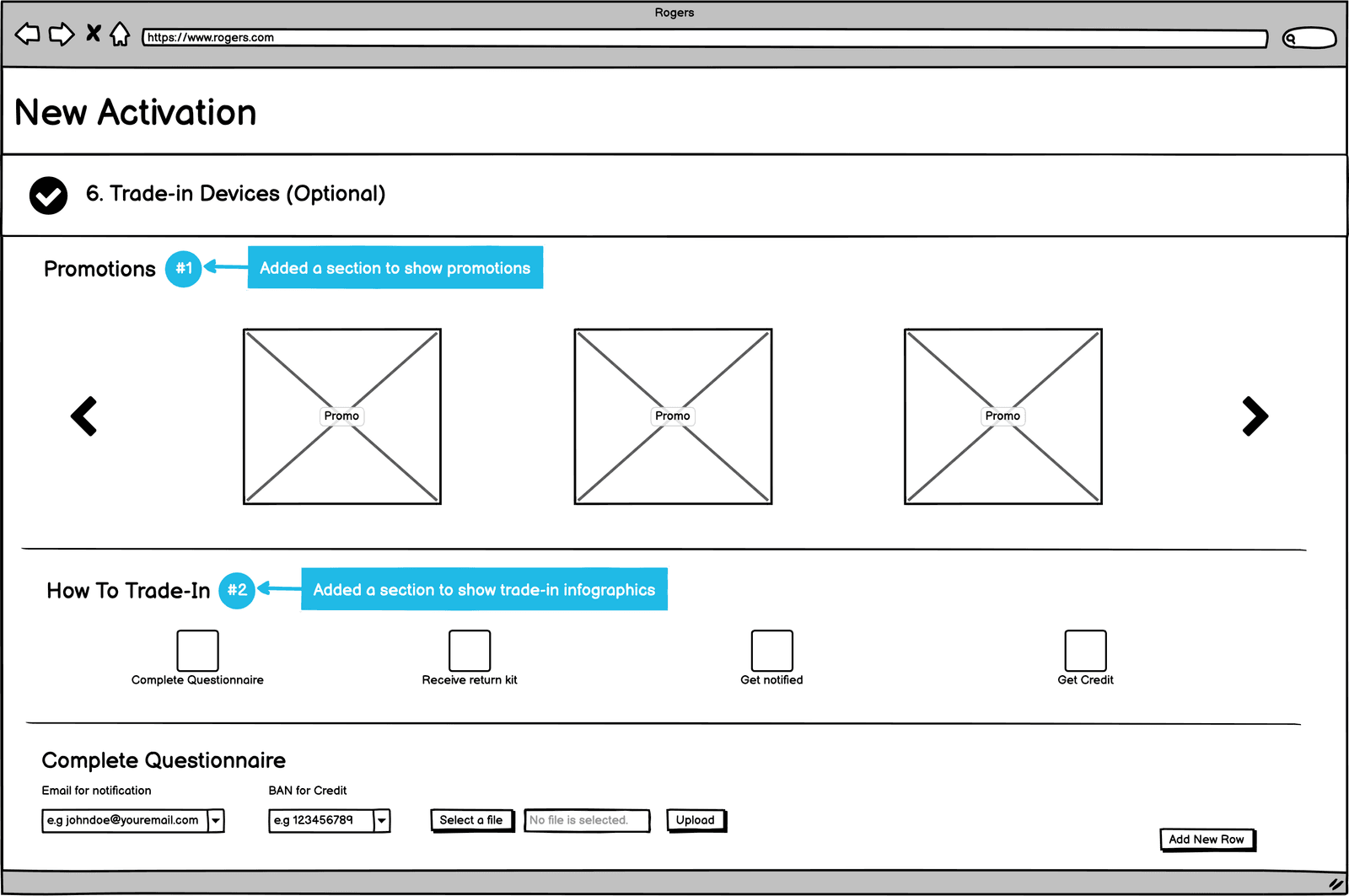Expand the BAN for Credit dropdown arrow
Viewport: 1349px width, 896px height.
click(382, 820)
